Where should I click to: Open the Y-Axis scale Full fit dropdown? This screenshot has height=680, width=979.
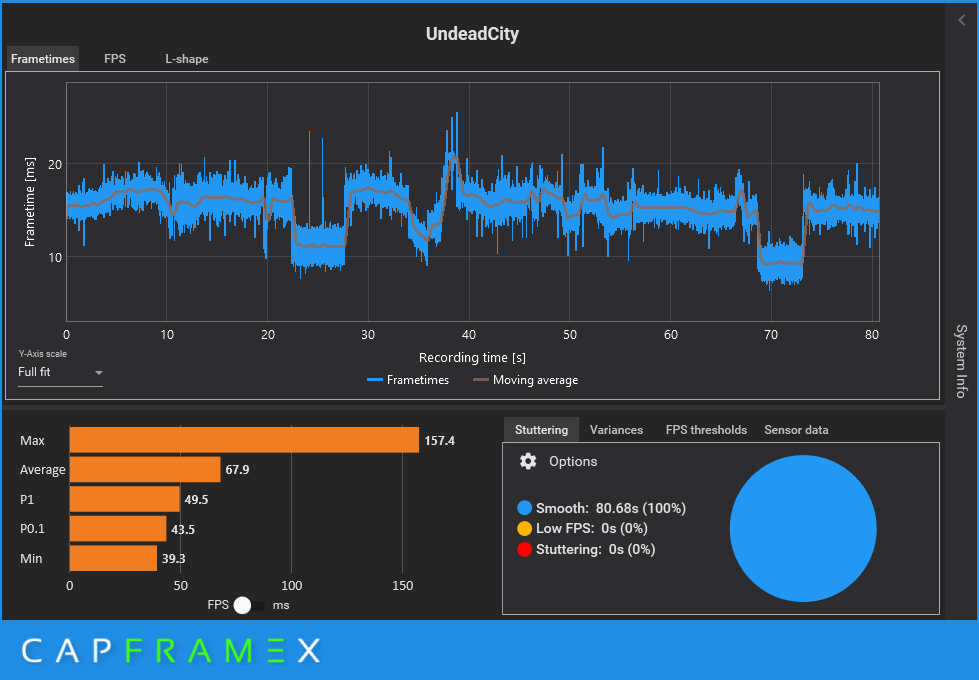pos(60,372)
